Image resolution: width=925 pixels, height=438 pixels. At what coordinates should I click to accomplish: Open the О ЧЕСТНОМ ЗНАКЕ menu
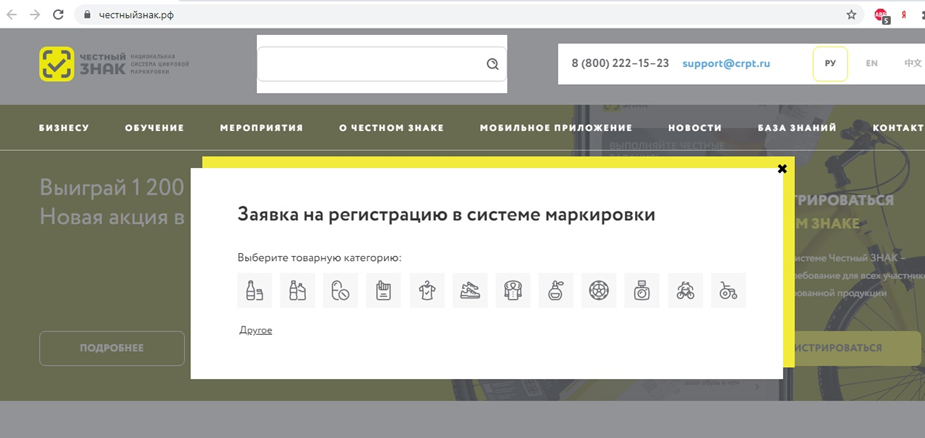(x=391, y=128)
